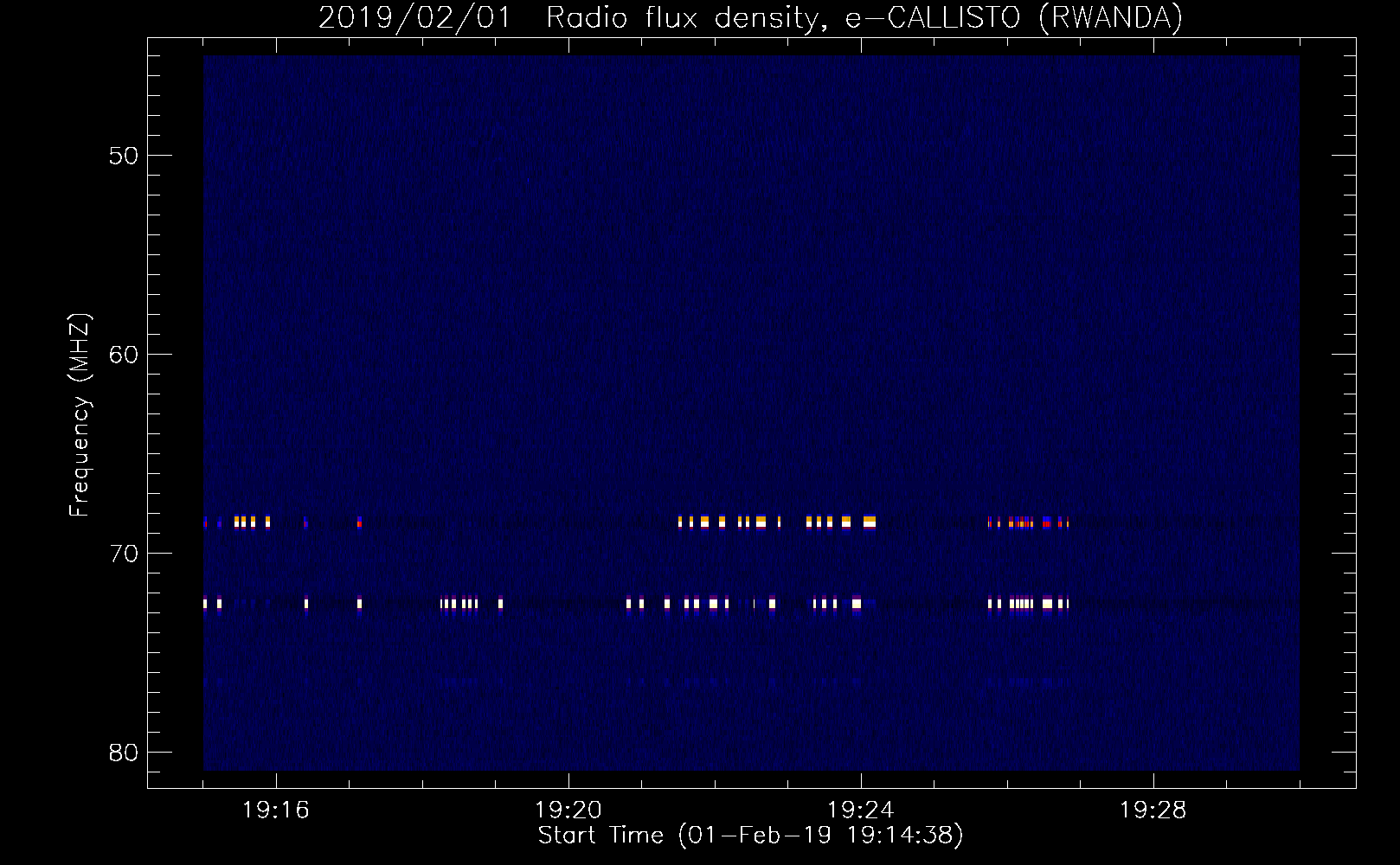Click the 70 MHz frequency tick label
Viewport: 1400px width, 865px height.
124,554
